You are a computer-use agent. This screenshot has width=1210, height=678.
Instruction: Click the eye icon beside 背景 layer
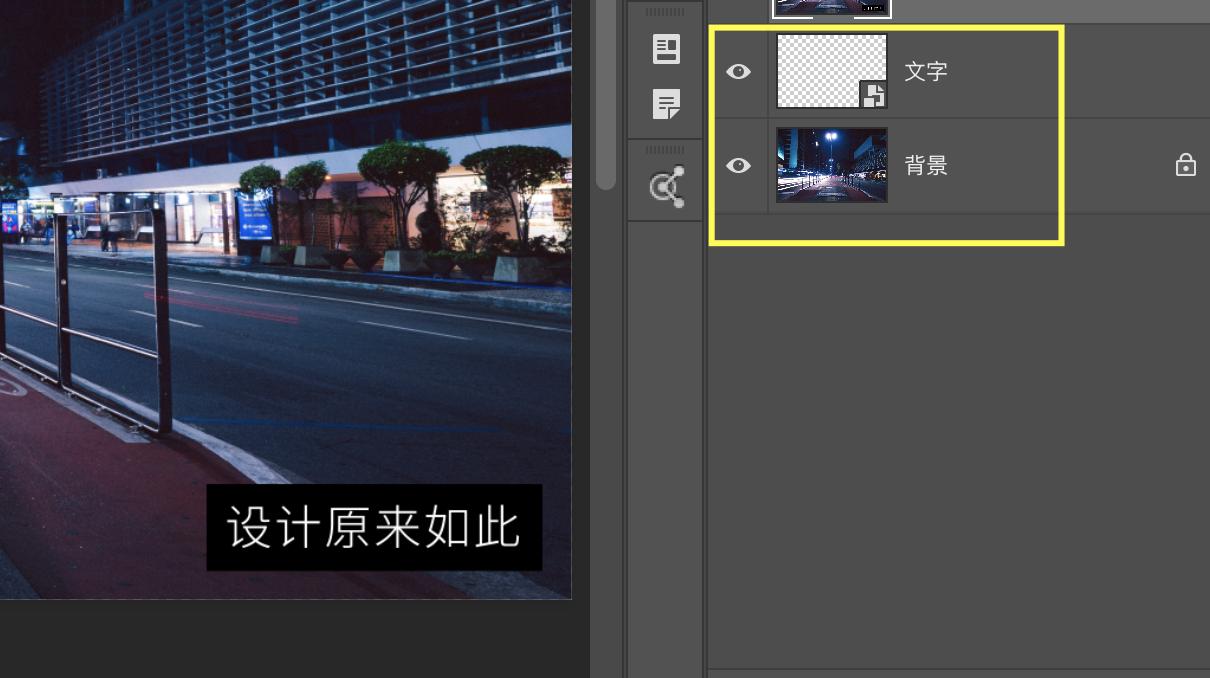point(739,165)
